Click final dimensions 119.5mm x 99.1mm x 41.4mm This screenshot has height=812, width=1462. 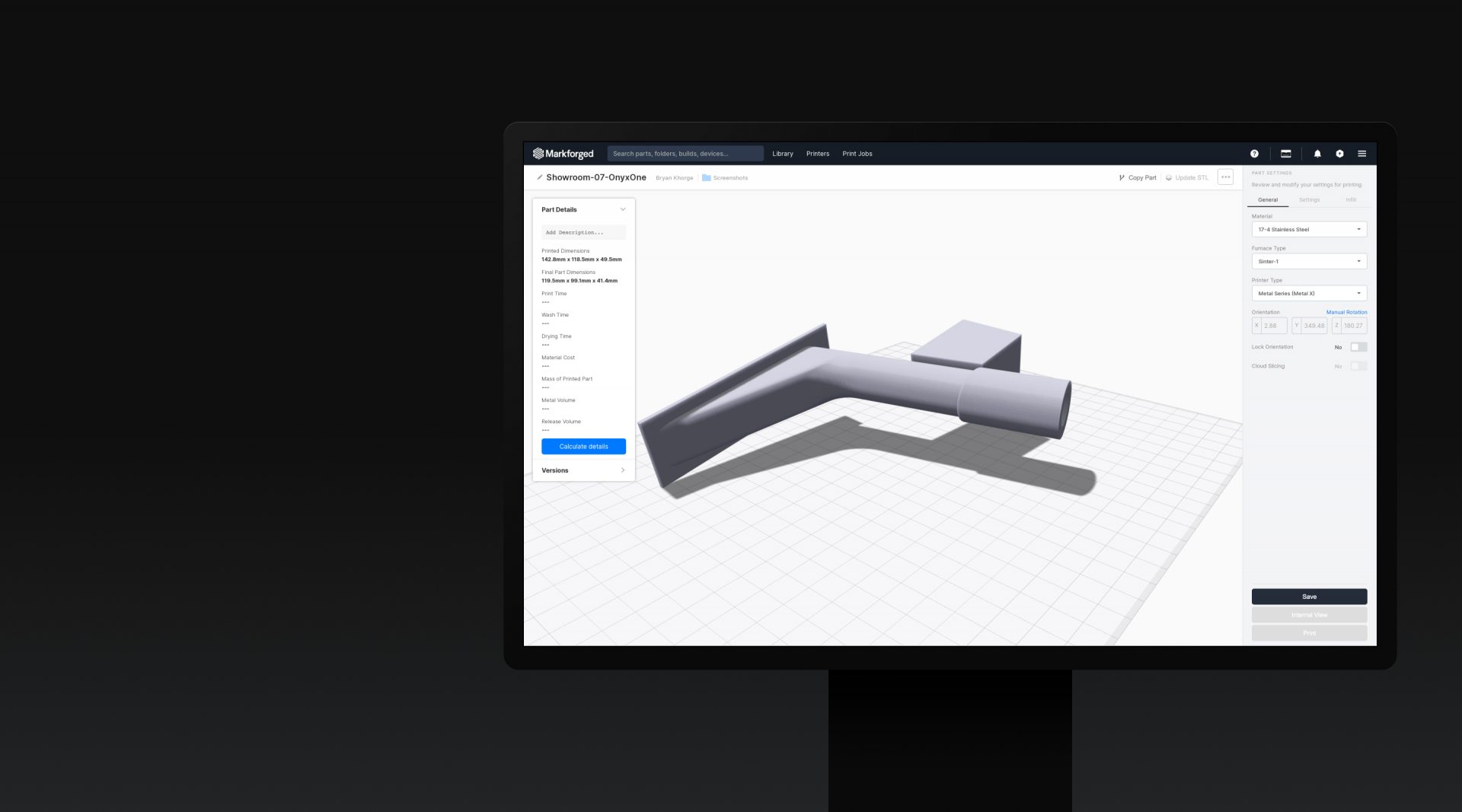[579, 281]
